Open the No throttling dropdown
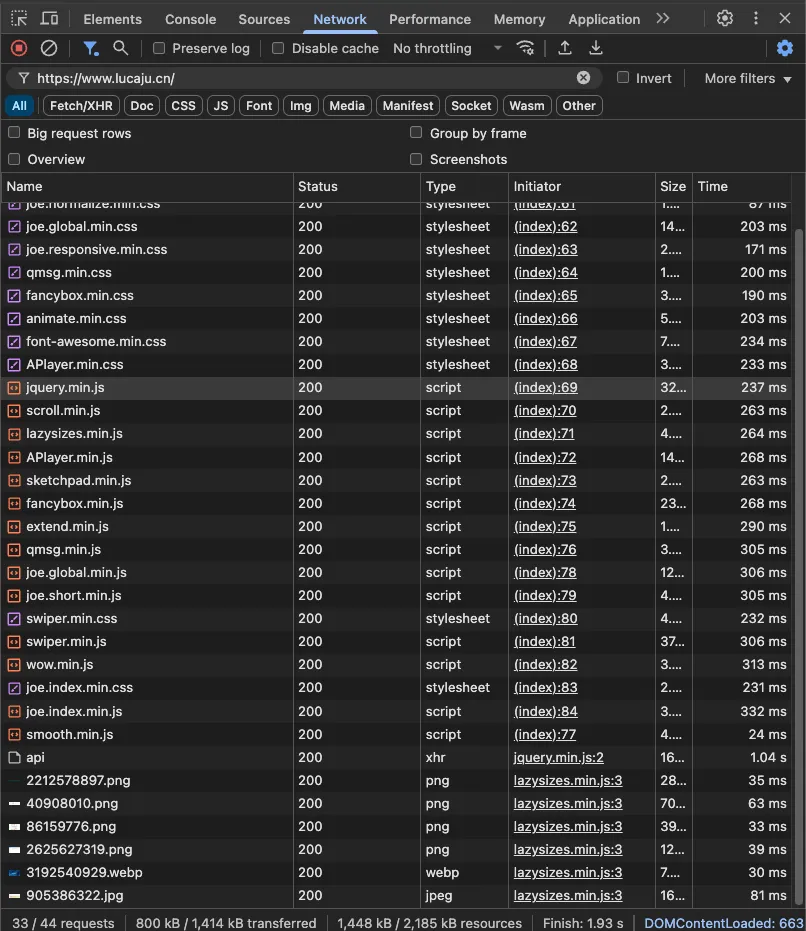 (447, 48)
